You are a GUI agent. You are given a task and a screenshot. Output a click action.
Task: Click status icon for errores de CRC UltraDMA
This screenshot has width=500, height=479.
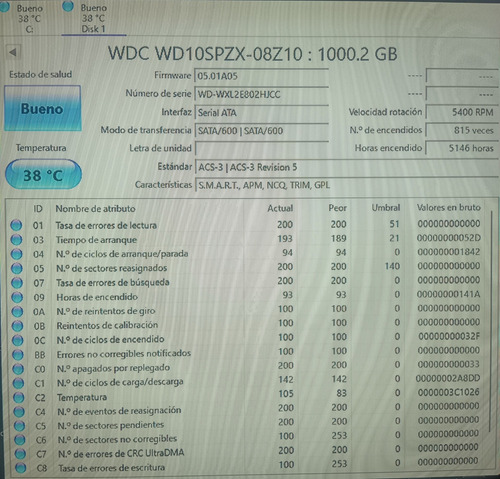tap(20, 454)
